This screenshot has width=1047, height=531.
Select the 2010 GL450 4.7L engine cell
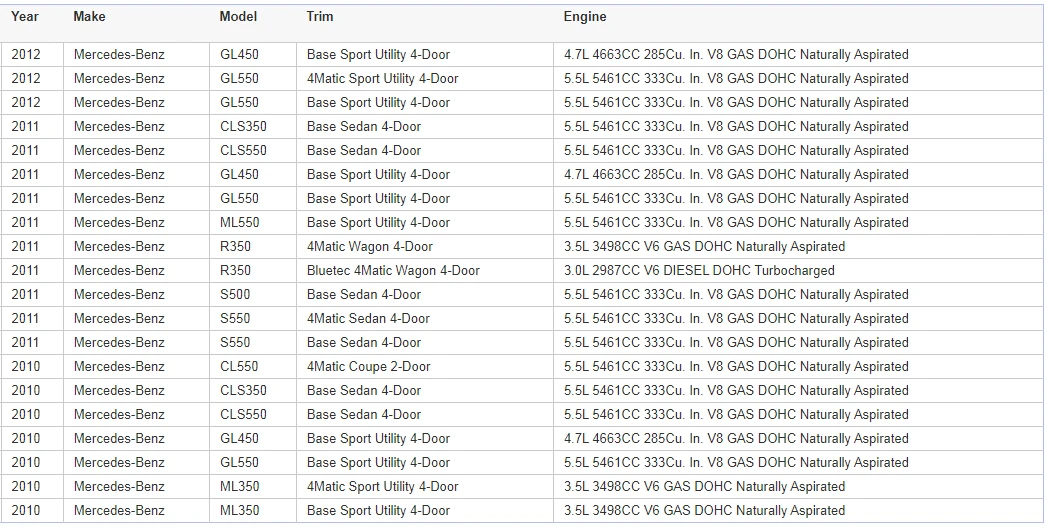pos(799,439)
